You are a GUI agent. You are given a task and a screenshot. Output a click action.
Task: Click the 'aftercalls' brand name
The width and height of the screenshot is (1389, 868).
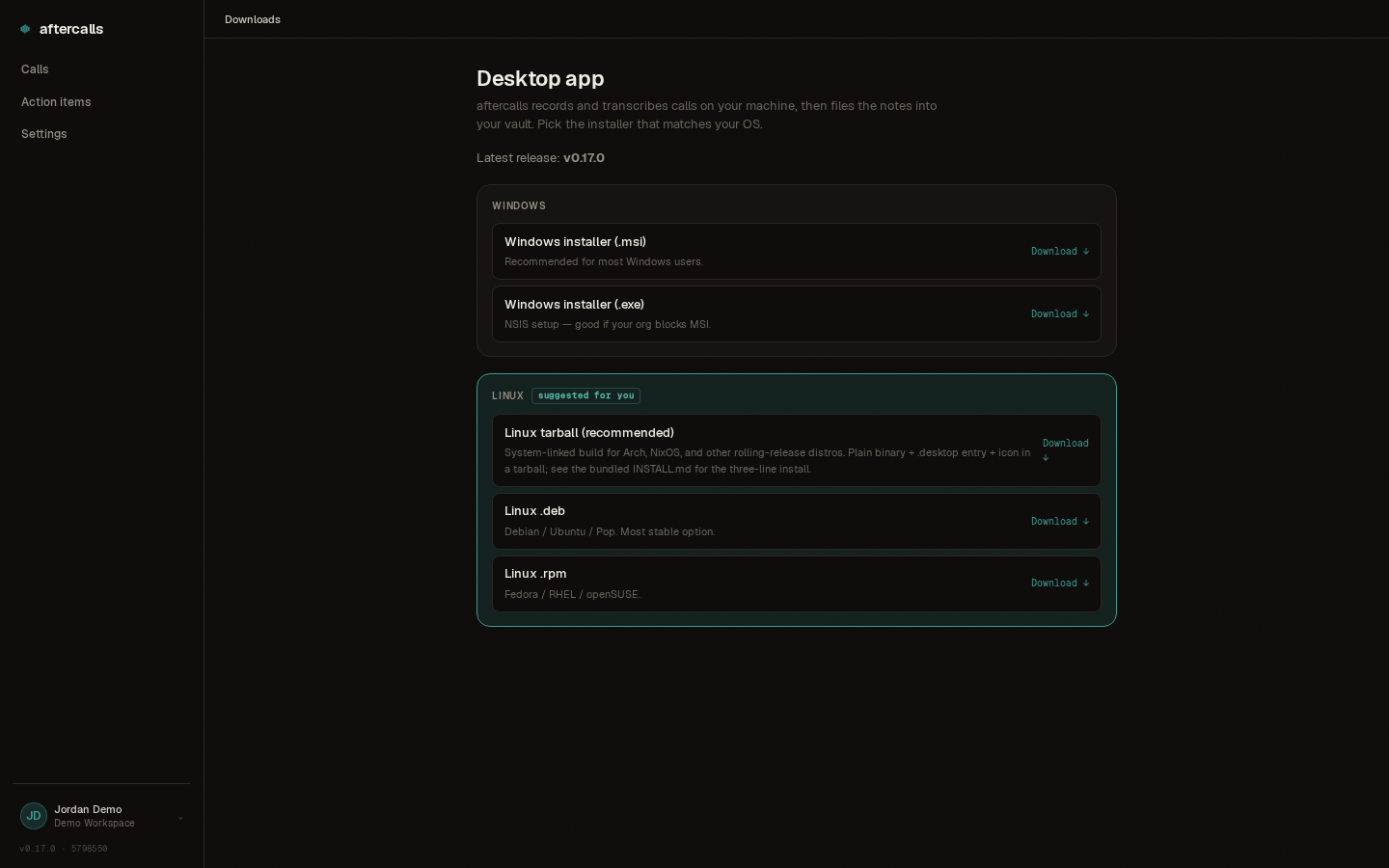click(x=71, y=29)
